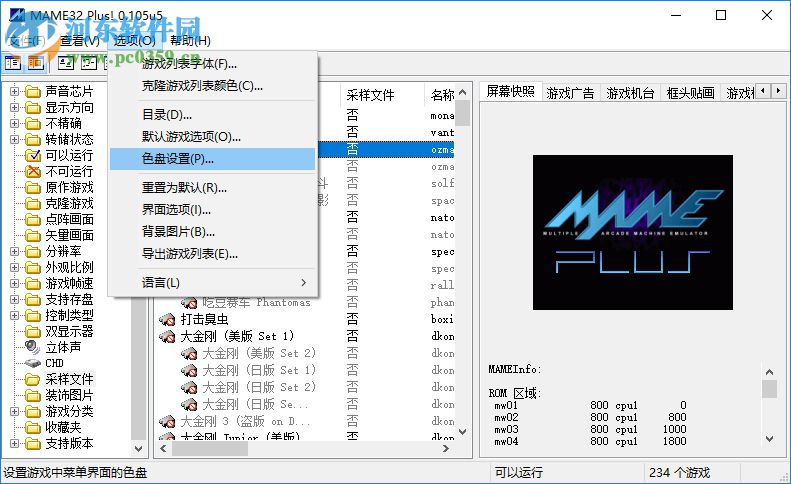The height and width of the screenshot is (484, 791).
Task: Switch to the 屏幕快照 tab
Action: 511,91
